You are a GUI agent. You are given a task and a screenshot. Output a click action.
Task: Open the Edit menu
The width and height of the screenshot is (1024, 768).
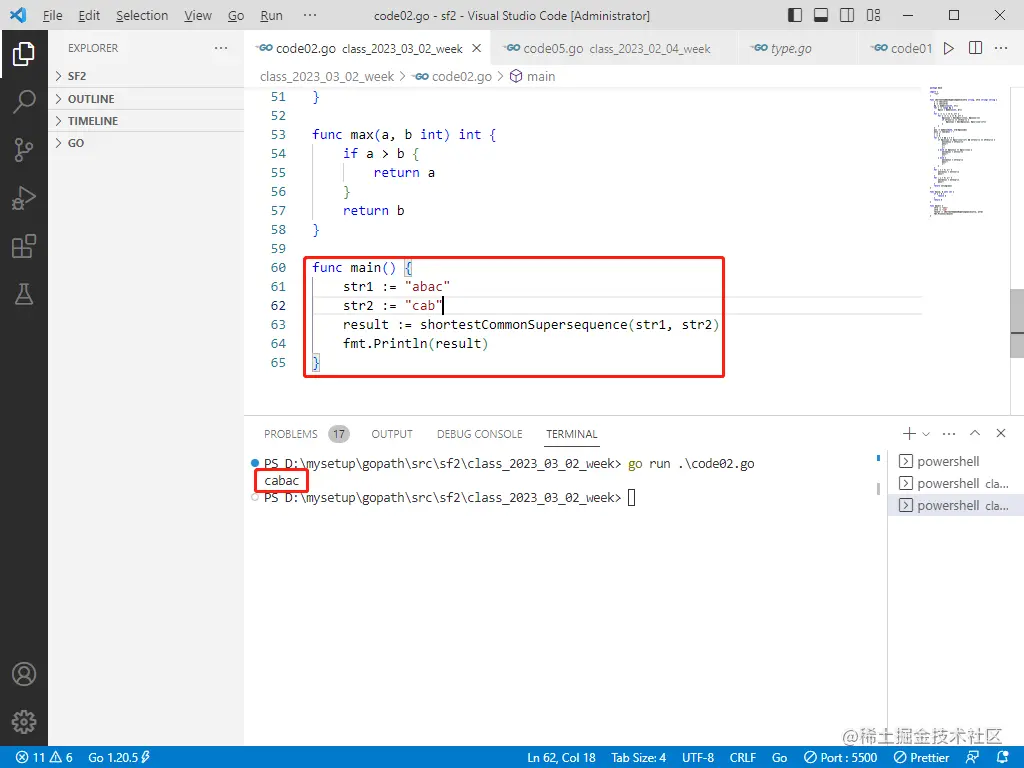(89, 15)
